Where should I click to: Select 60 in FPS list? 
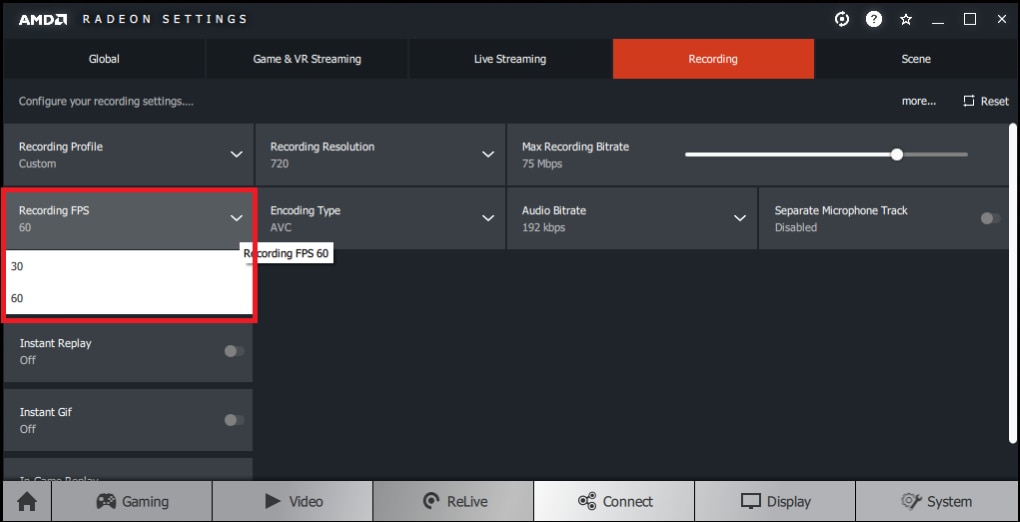coord(128,298)
